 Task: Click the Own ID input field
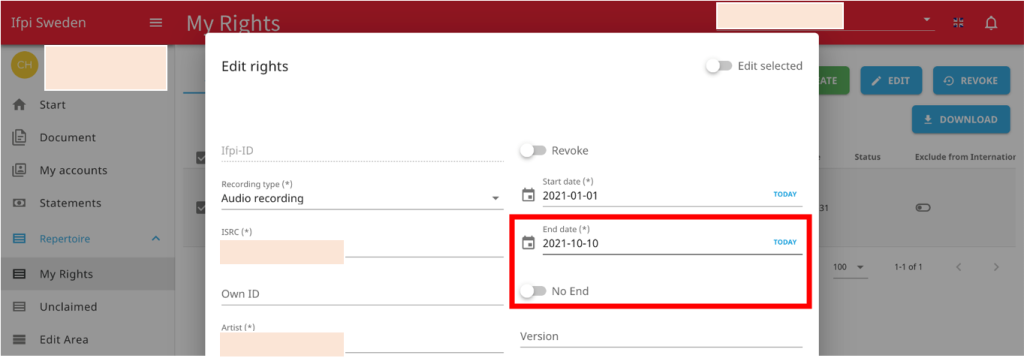click(362, 294)
